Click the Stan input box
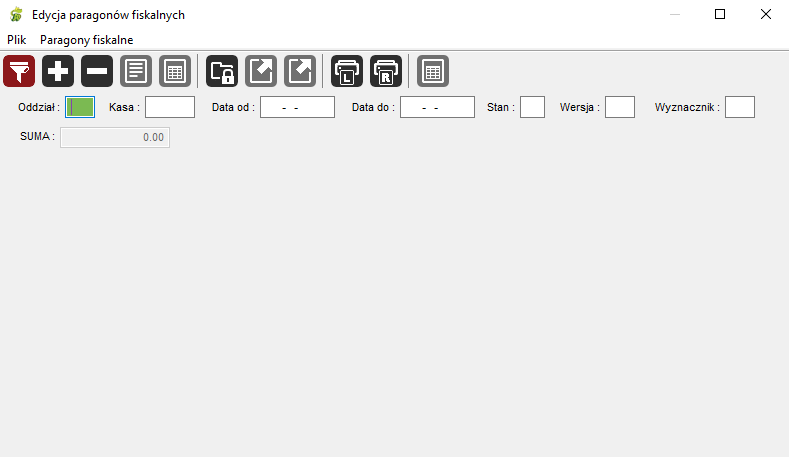Screen dimensions: 789x457 click(532, 107)
